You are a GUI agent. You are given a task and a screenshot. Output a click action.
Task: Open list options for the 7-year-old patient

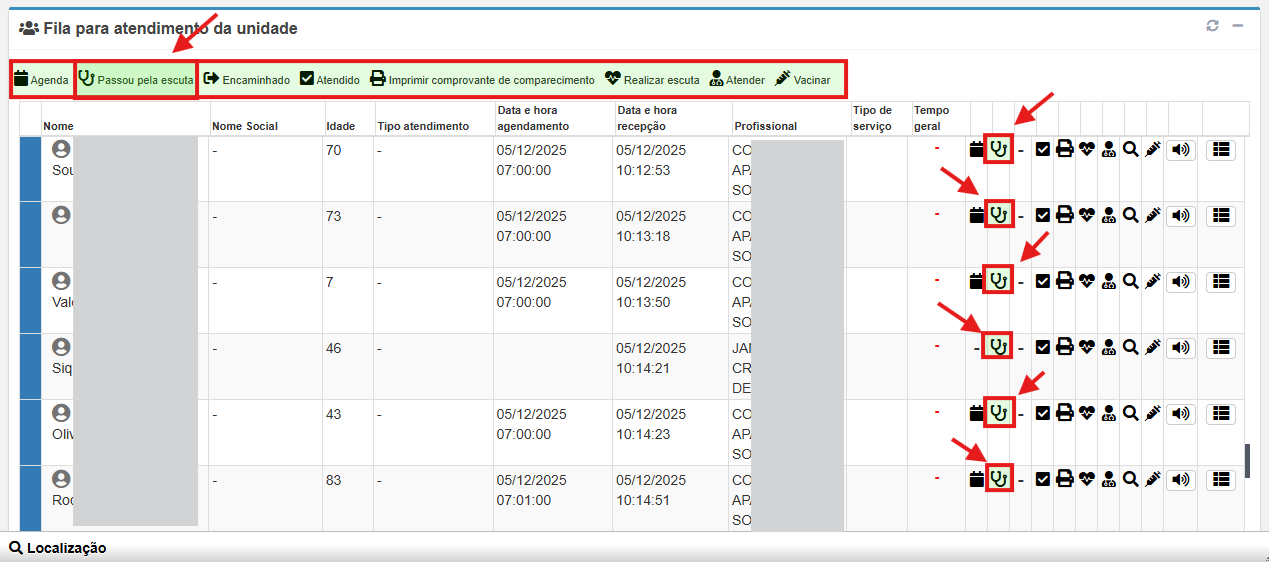point(1220,281)
